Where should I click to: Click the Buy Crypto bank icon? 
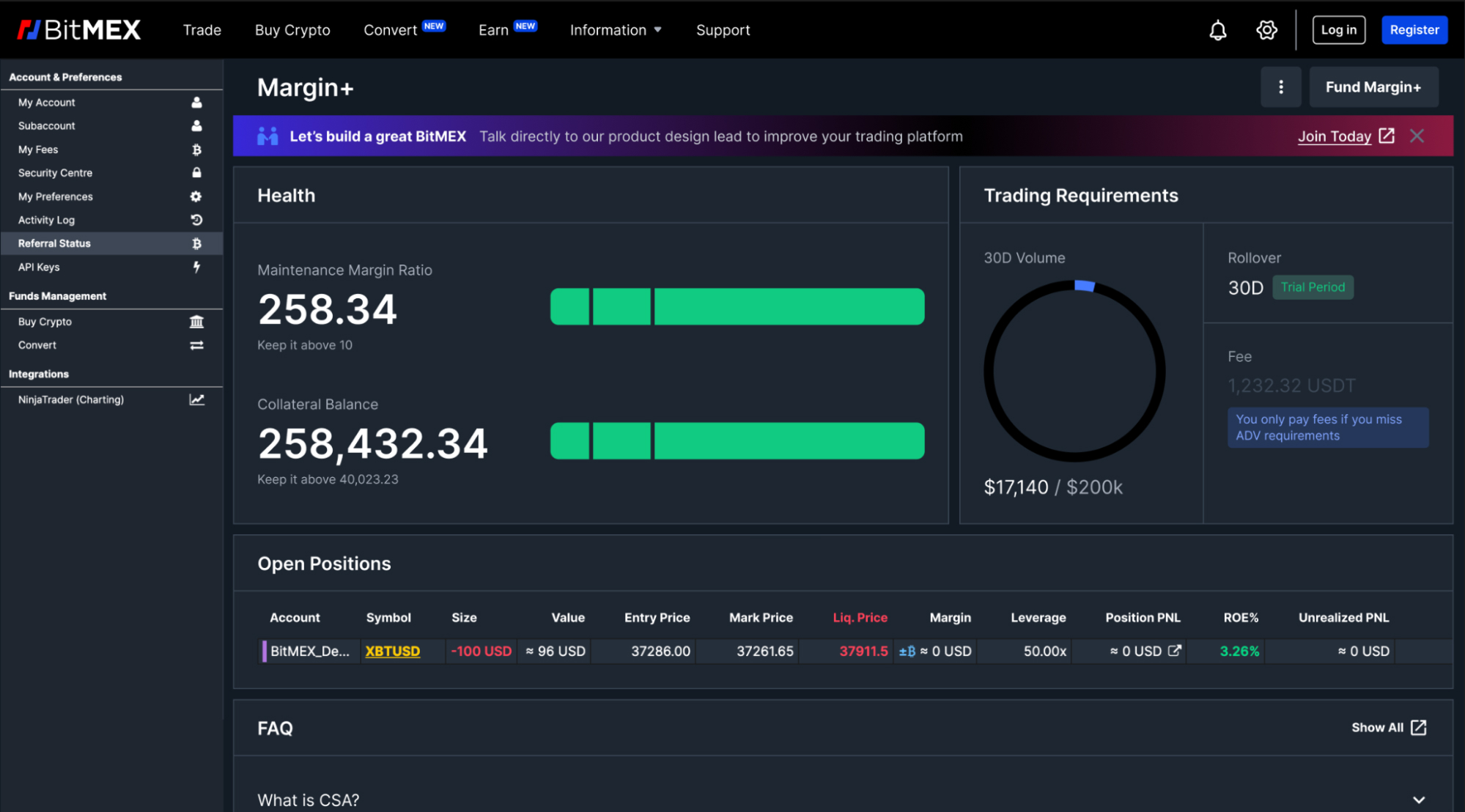196,322
